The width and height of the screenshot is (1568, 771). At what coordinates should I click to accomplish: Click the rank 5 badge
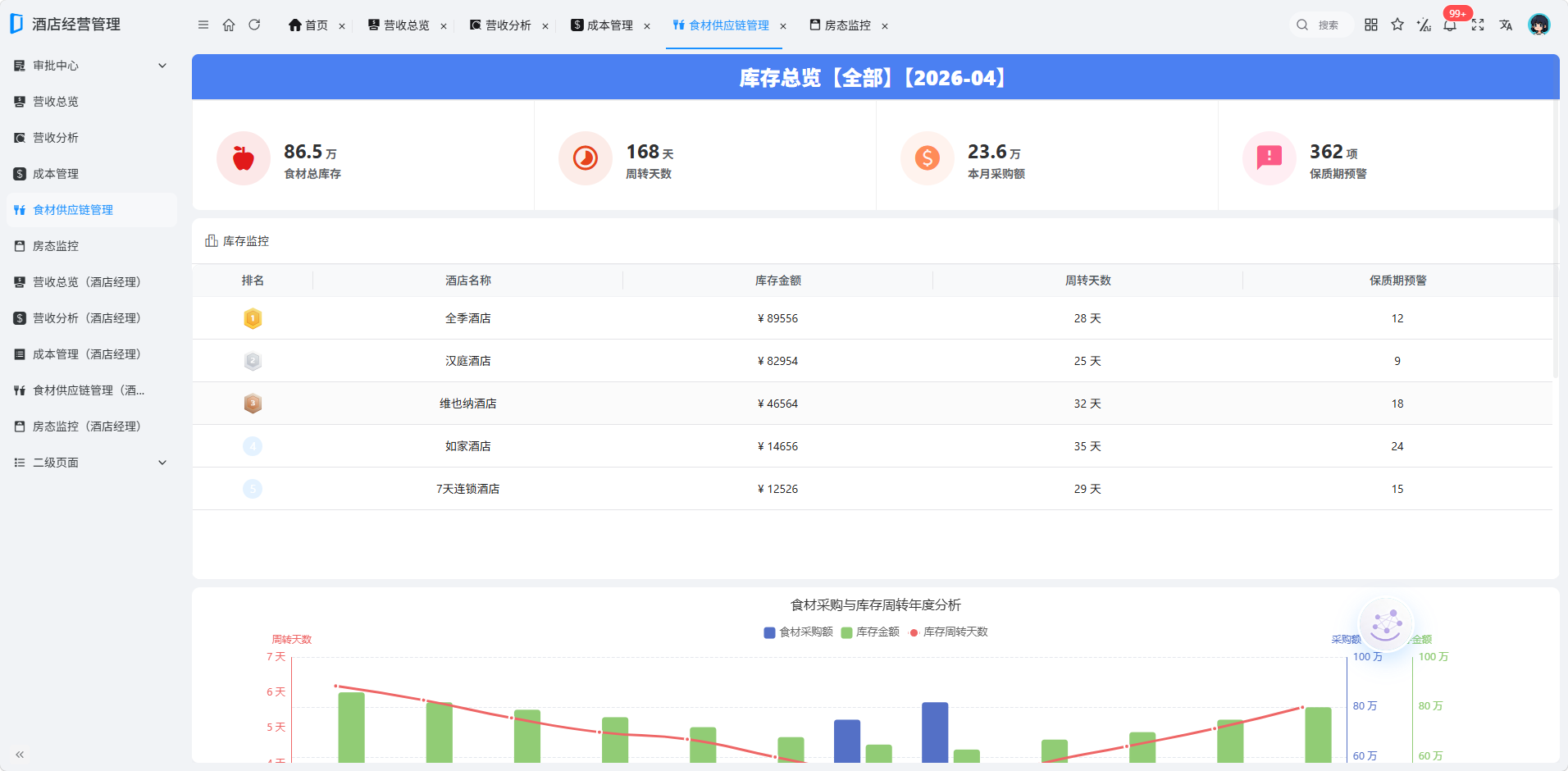253,489
